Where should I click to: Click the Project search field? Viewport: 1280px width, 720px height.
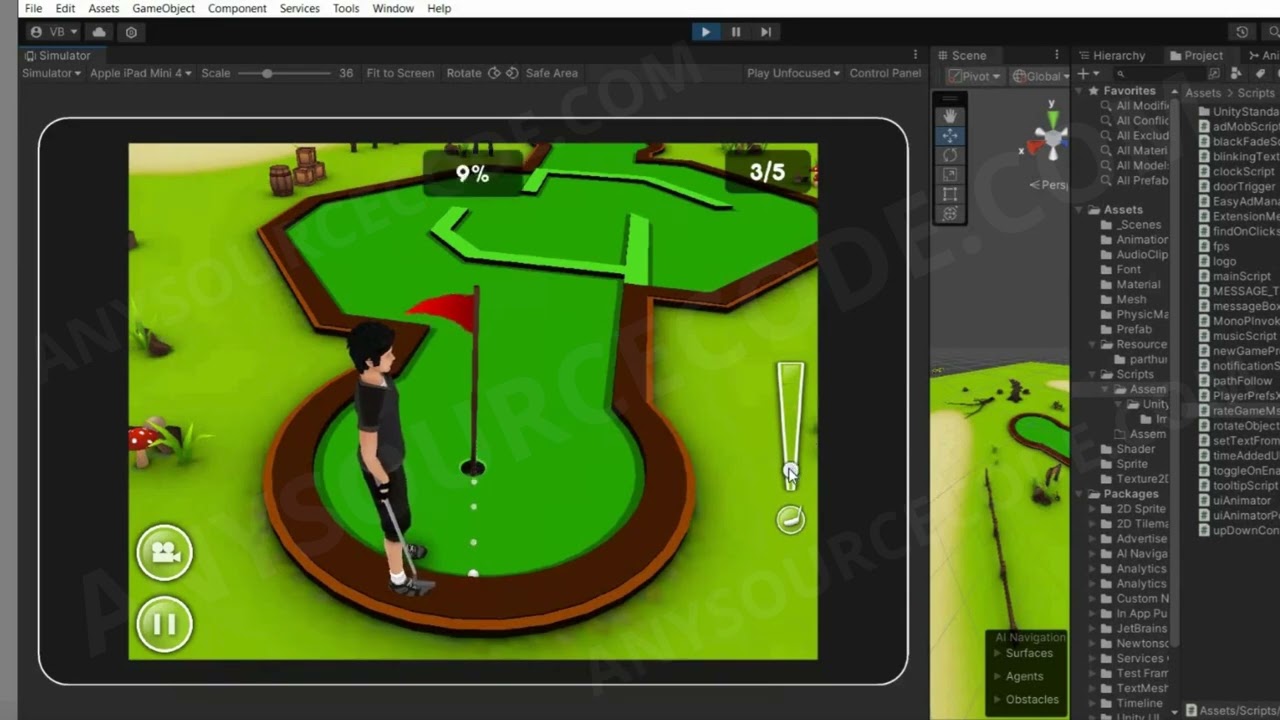(x=1160, y=73)
